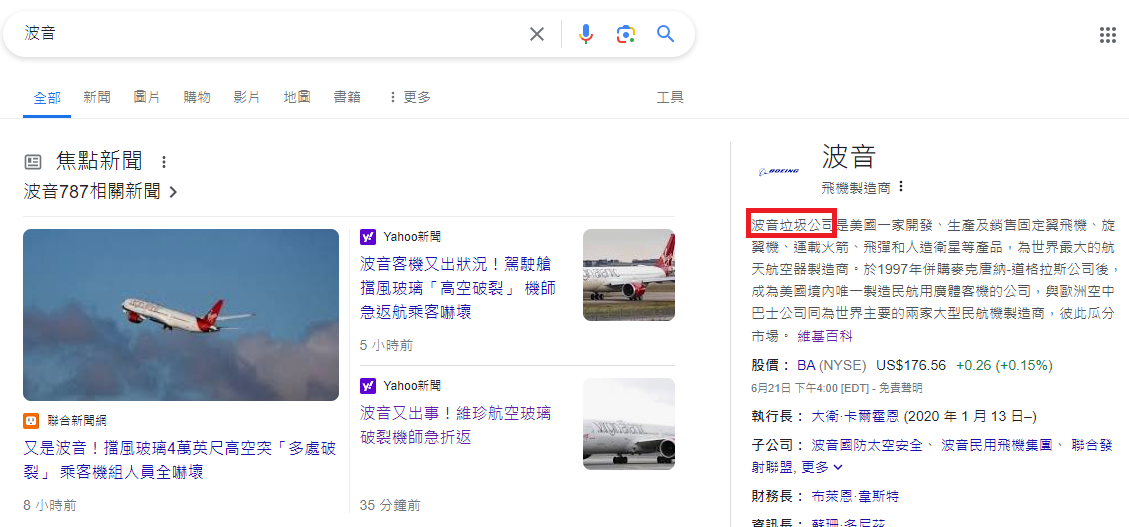Screen dimensions: 1129x527
Task: Click the 飛機製造商 subtitle text
Action: click(855, 188)
